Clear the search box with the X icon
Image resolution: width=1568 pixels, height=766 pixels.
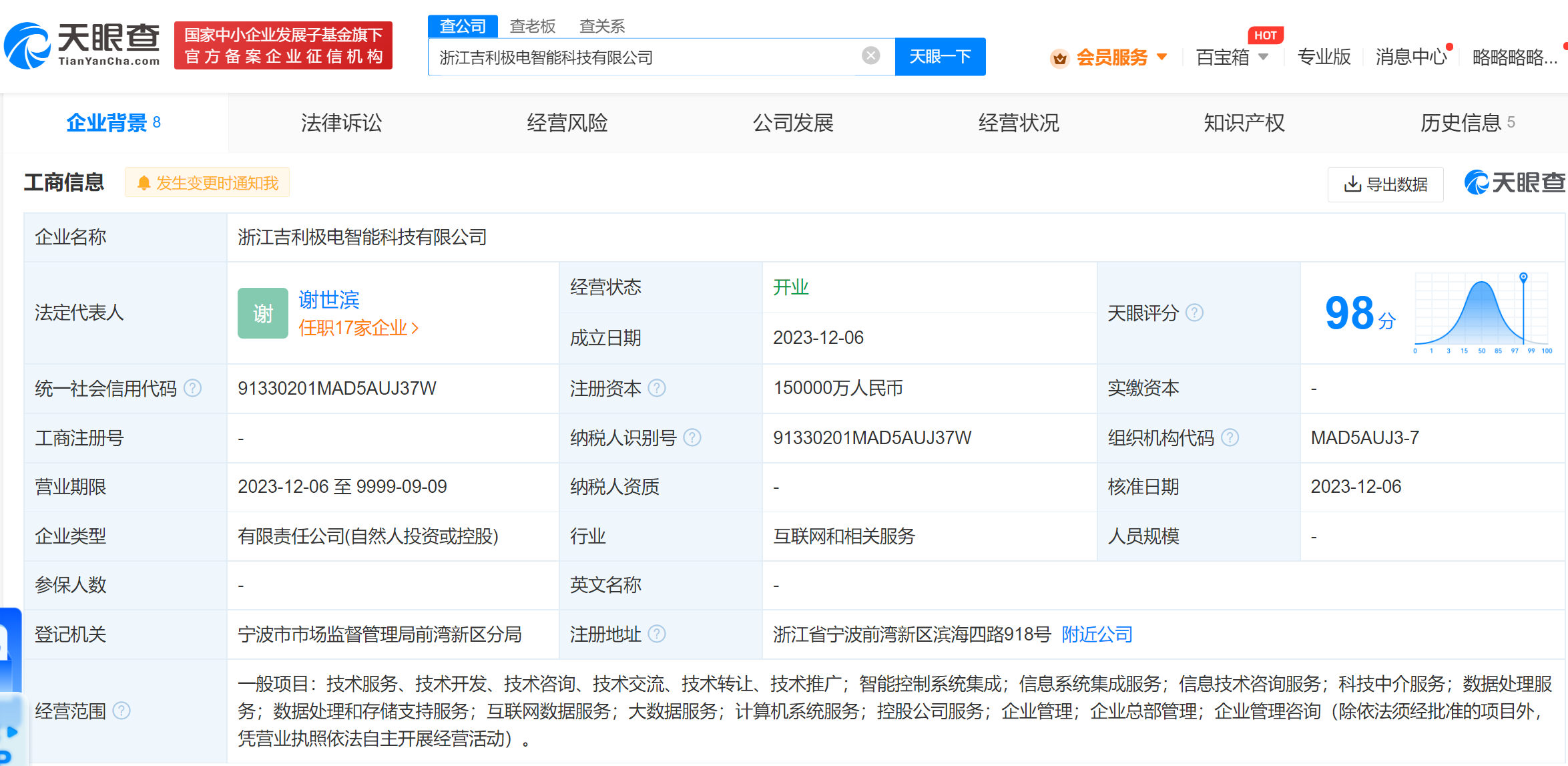point(870,55)
